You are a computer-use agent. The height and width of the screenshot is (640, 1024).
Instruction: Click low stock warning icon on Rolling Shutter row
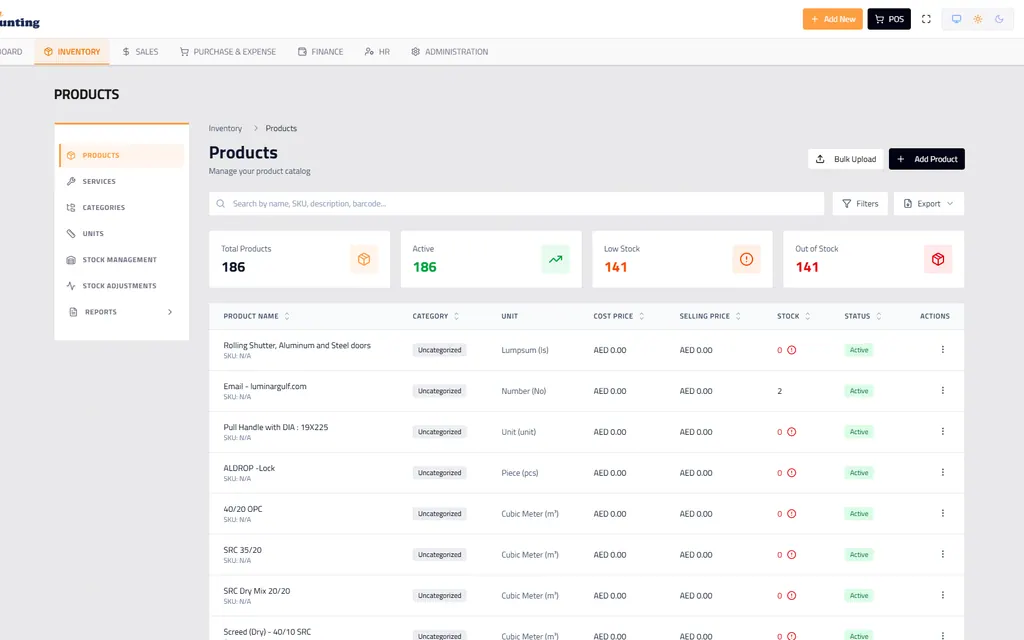(x=792, y=350)
